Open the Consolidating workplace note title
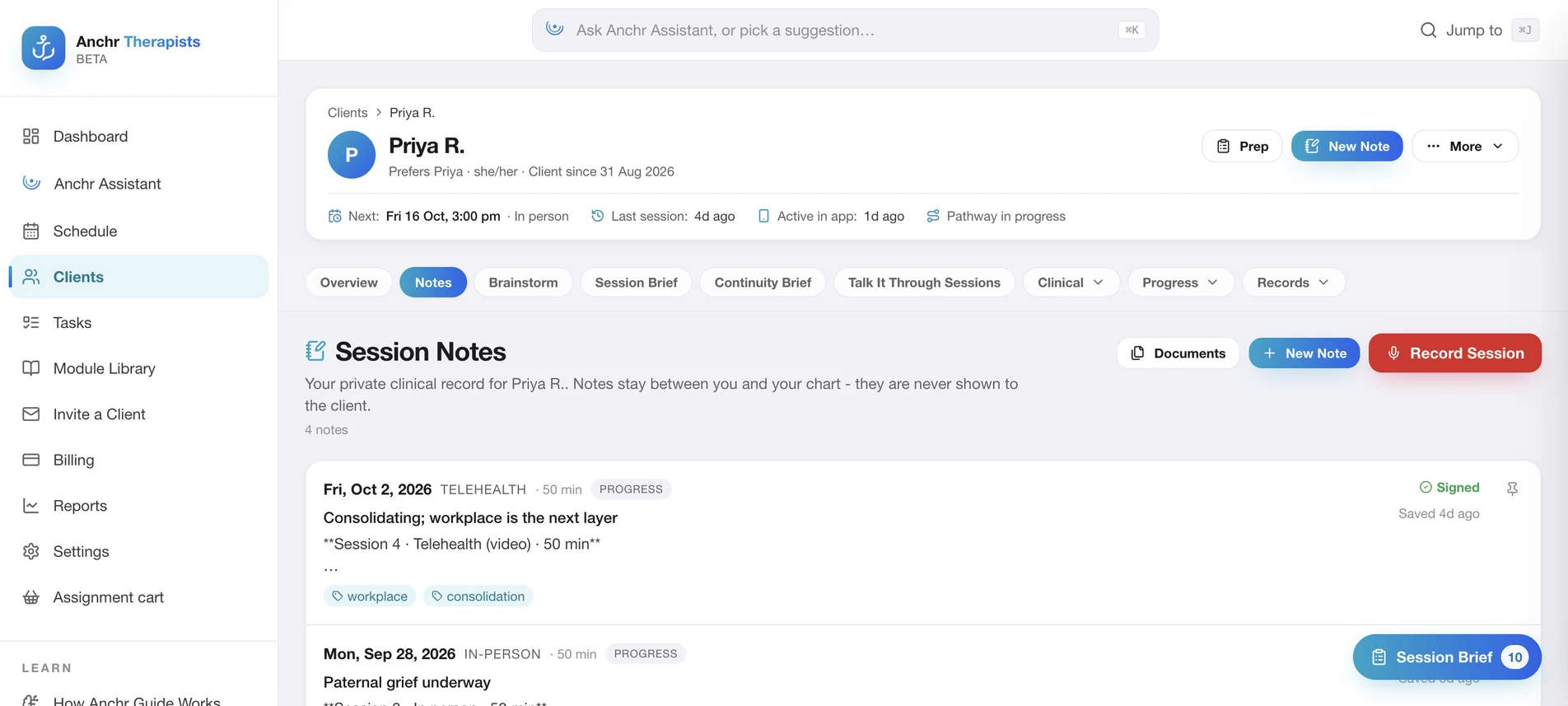The width and height of the screenshot is (1568, 706). click(470, 518)
